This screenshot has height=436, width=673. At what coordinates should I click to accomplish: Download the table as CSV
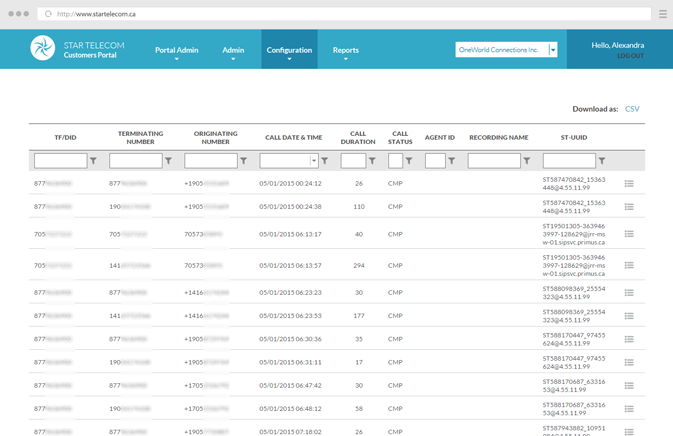632,109
